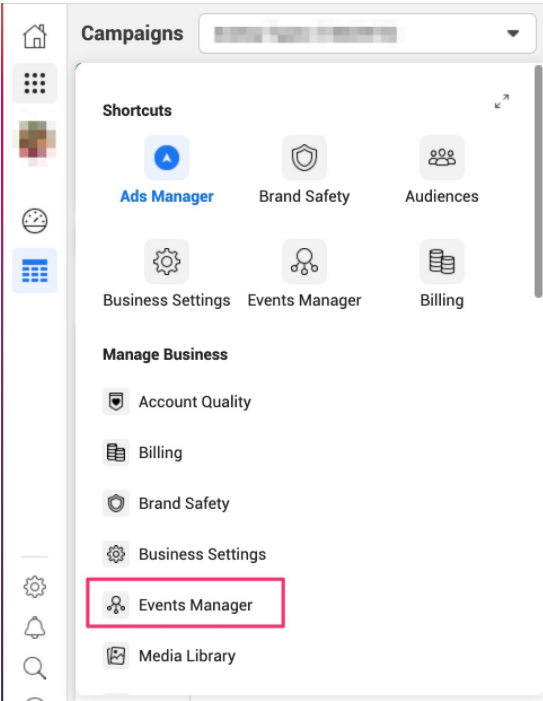543x701 pixels.
Task: Open notifications bell icon
Action: [35, 627]
